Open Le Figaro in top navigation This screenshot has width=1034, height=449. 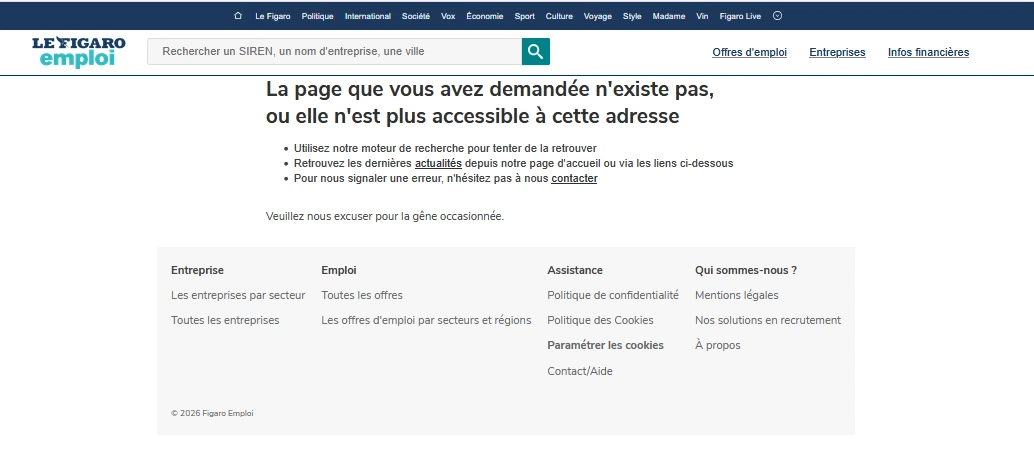pos(272,16)
